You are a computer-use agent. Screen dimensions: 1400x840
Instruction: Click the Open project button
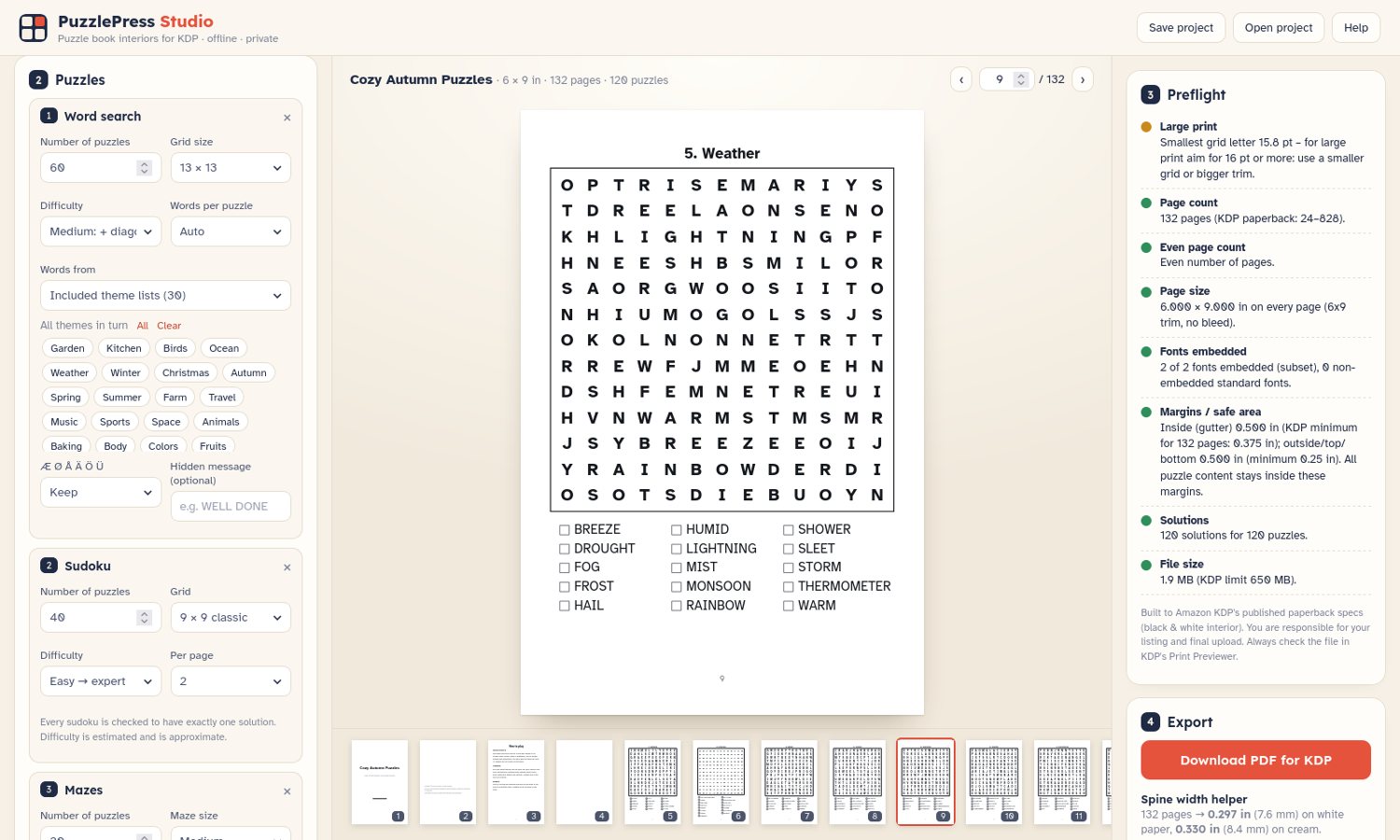coord(1279,27)
